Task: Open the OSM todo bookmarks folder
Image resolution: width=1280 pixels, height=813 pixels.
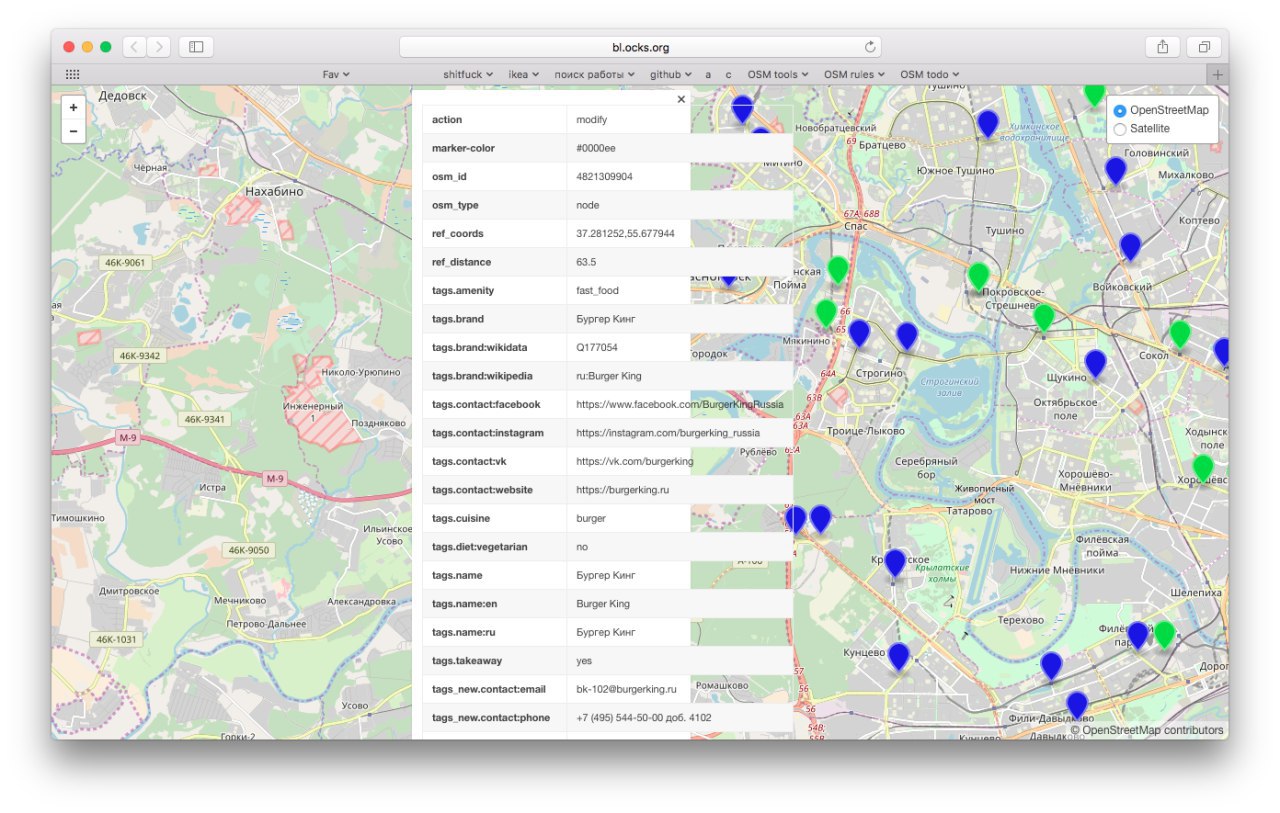Action: point(929,75)
